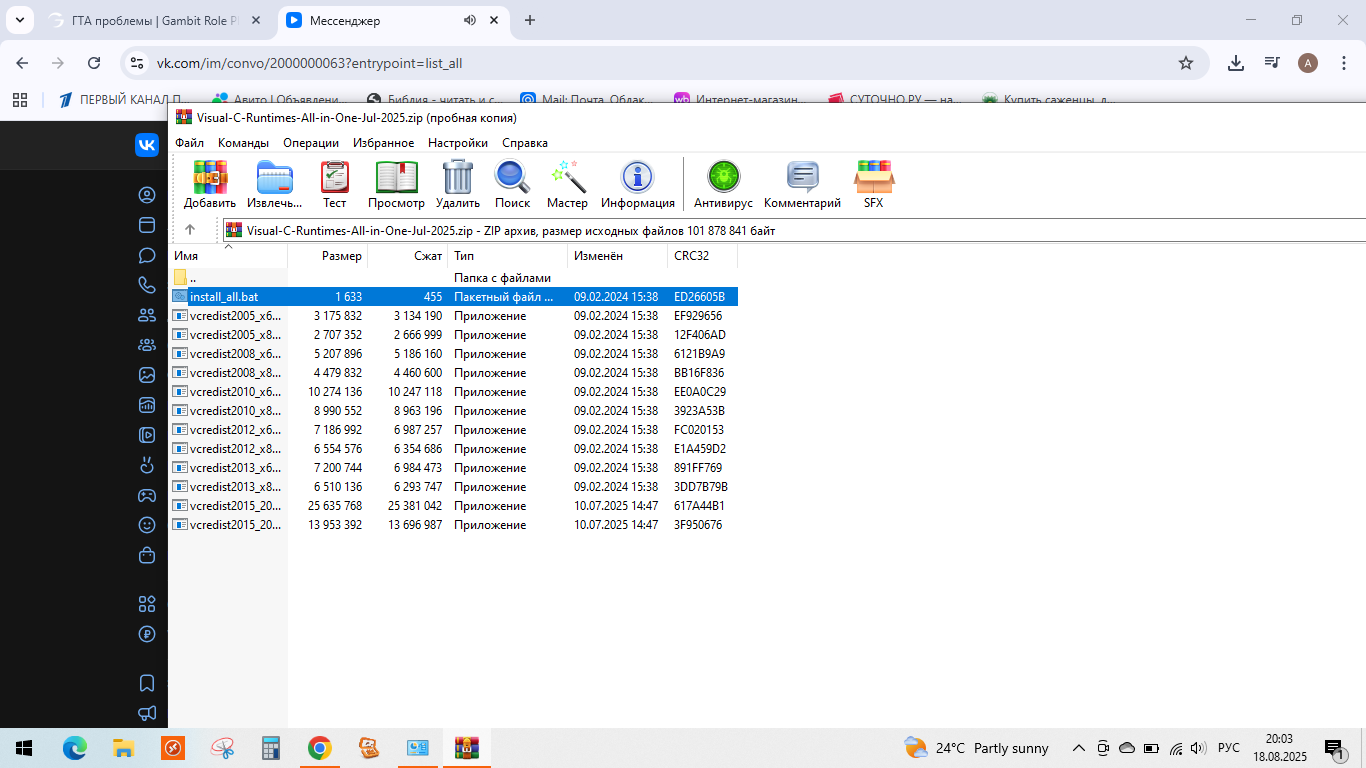Open the Файл menu

[189, 143]
